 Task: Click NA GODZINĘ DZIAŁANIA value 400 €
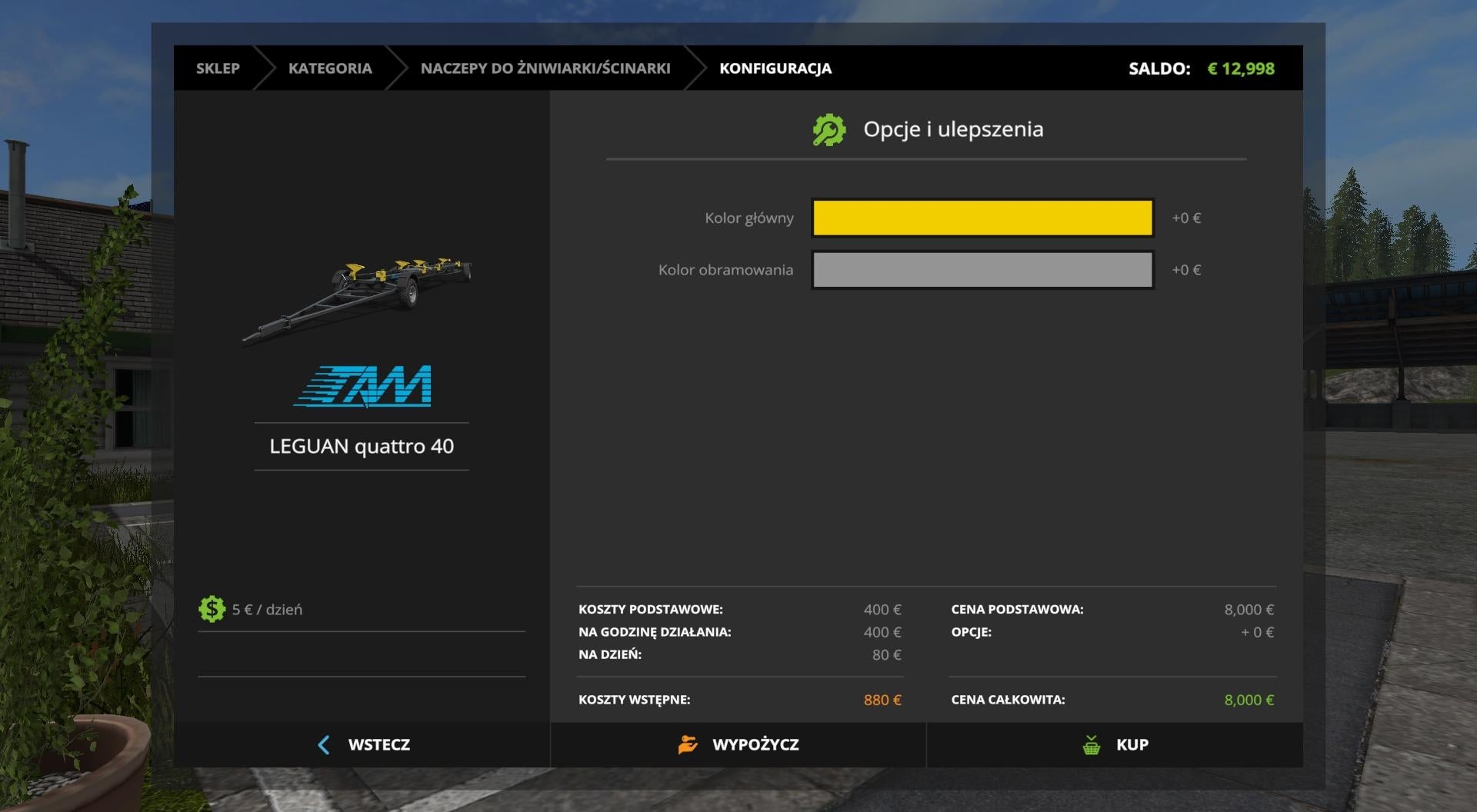pyautogui.click(x=882, y=632)
